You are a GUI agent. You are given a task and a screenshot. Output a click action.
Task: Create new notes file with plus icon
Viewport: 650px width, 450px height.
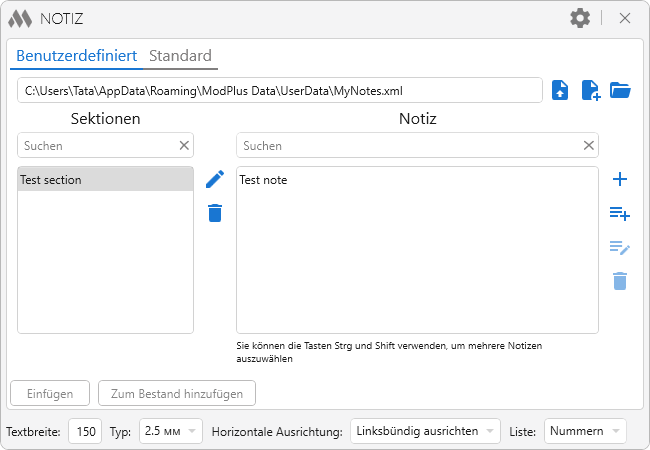point(591,90)
